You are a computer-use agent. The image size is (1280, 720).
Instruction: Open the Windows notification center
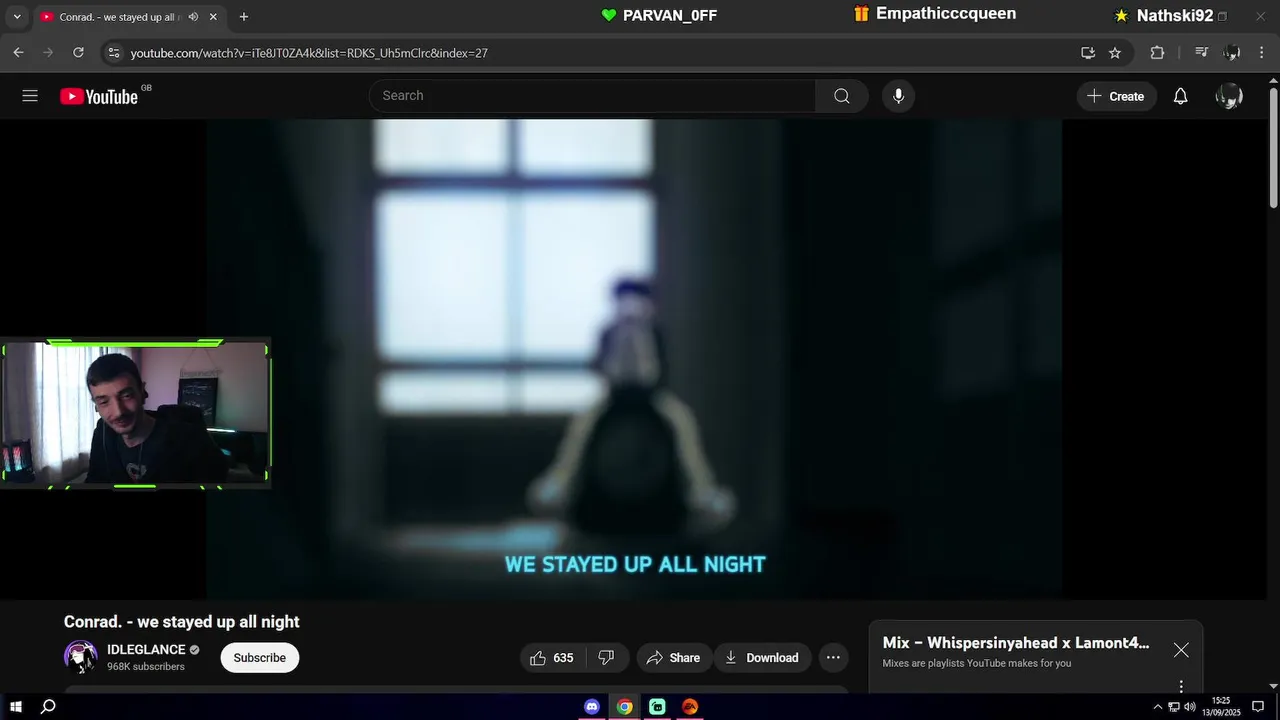[x=1258, y=707]
